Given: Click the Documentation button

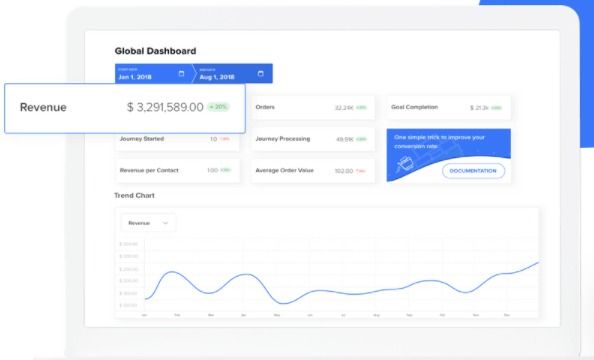Looking at the screenshot, I should 473,171.
